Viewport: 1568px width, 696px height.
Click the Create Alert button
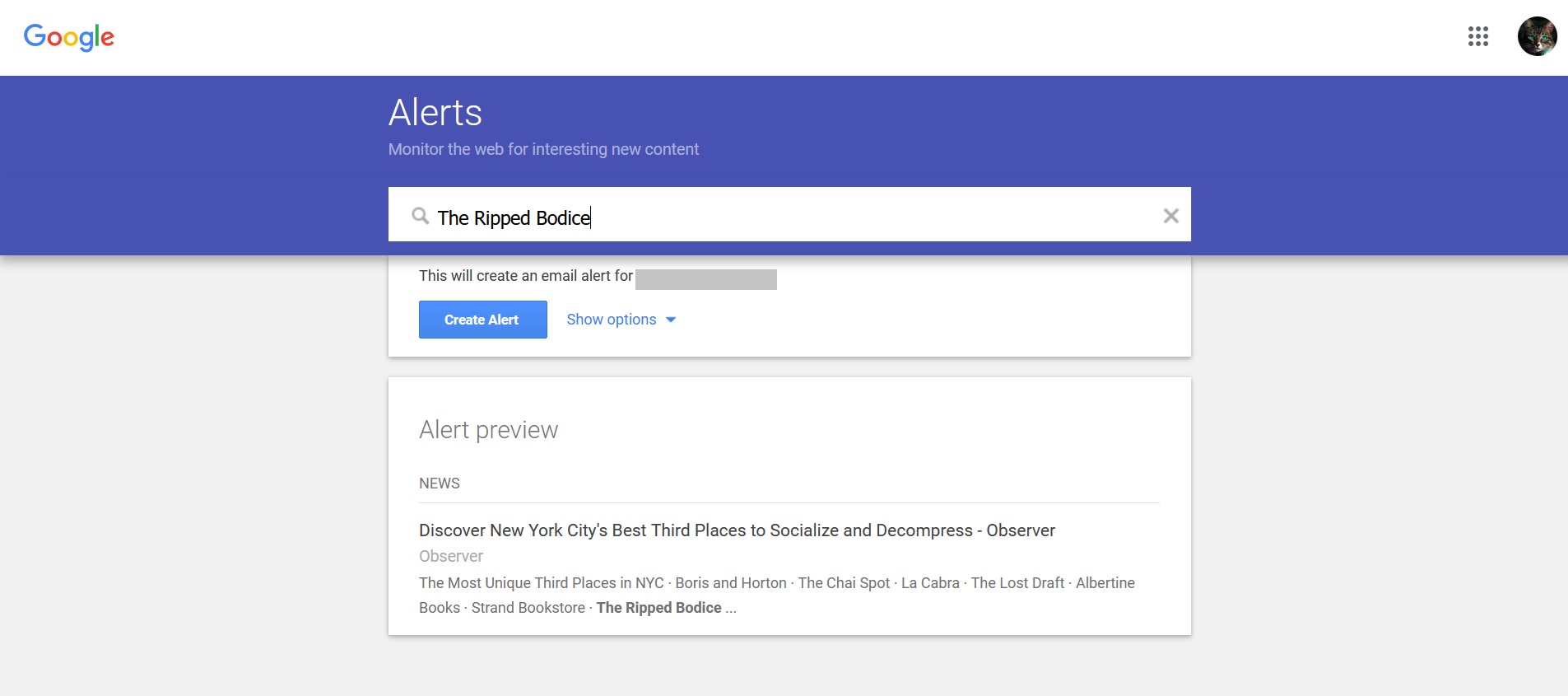482,320
